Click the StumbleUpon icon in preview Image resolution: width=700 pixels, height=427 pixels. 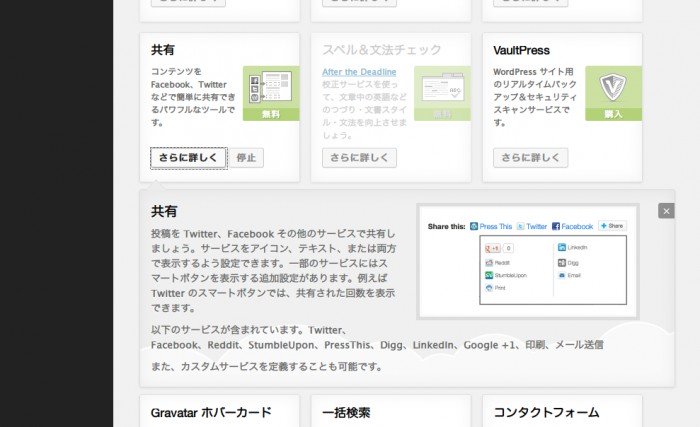point(489,274)
